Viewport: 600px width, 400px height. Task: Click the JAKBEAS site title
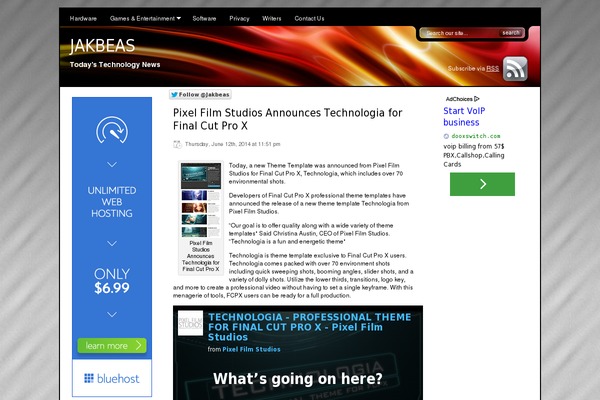(x=102, y=46)
